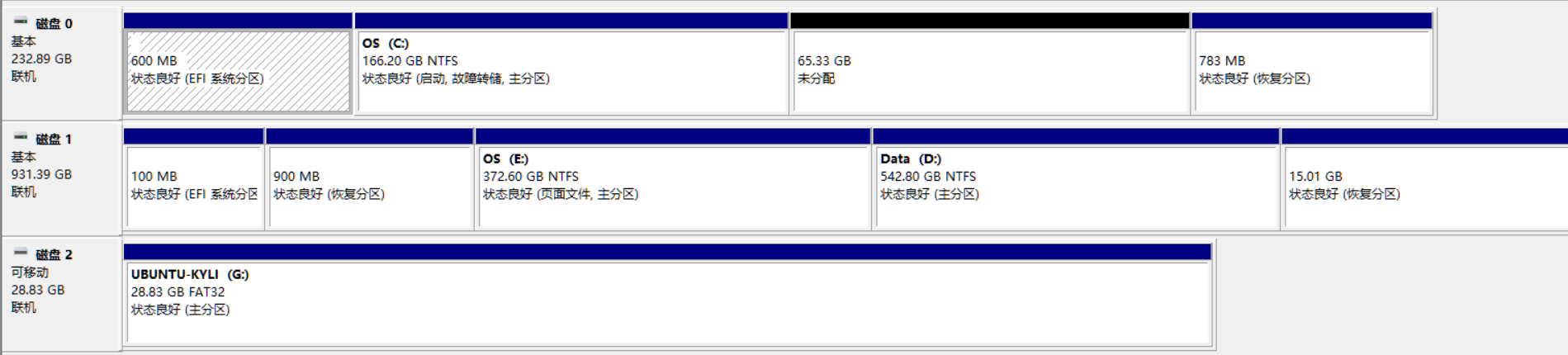Select the OS (C:) 166.20 GB partition
Image resolution: width=1568 pixels, height=355 pixels.
(x=571, y=72)
